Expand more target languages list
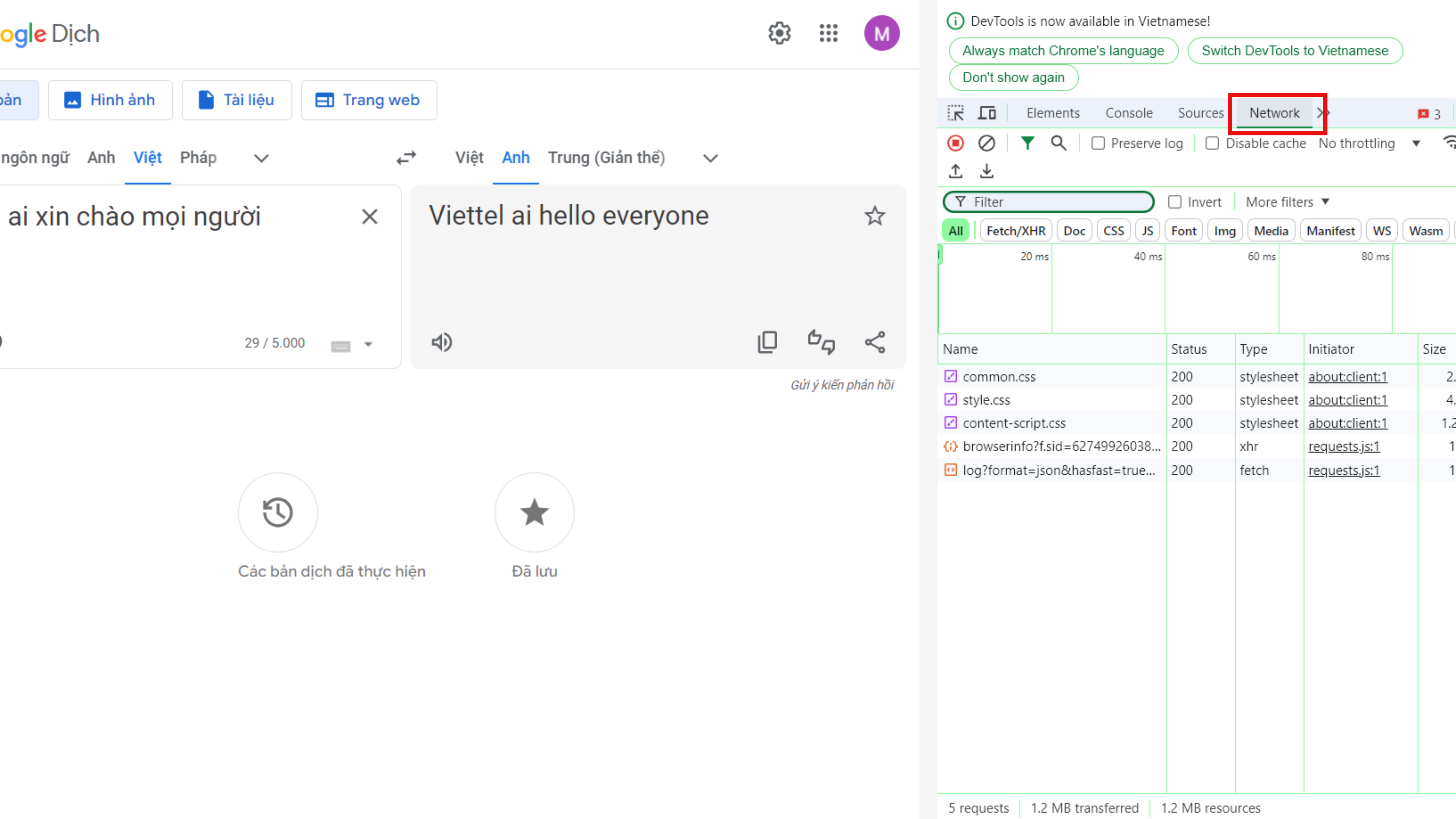Screen dimensions: 1456x819 (710, 158)
